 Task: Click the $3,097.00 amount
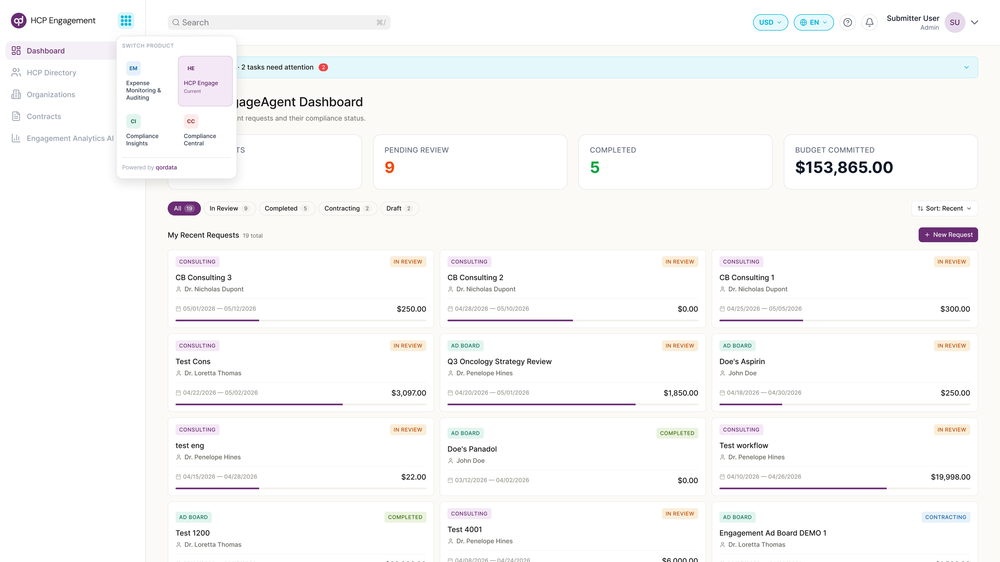[x=409, y=393]
